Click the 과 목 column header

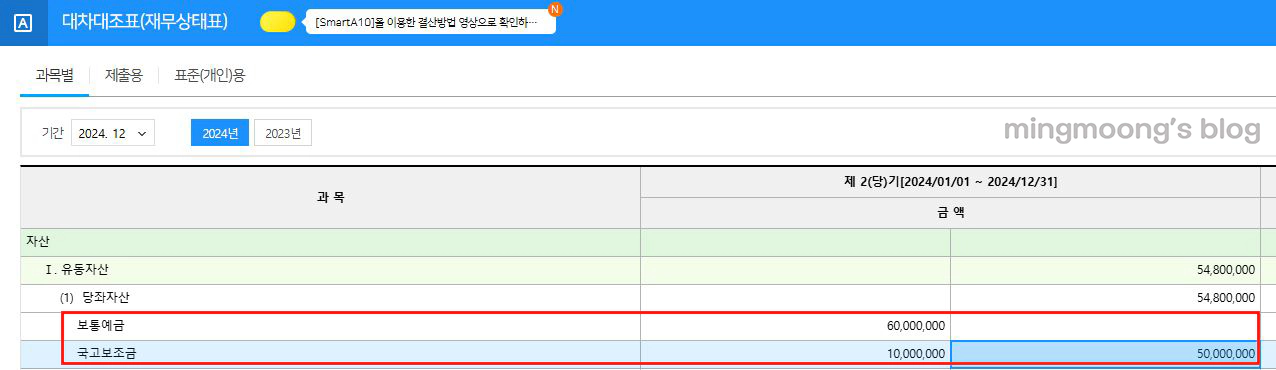(330, 198)
